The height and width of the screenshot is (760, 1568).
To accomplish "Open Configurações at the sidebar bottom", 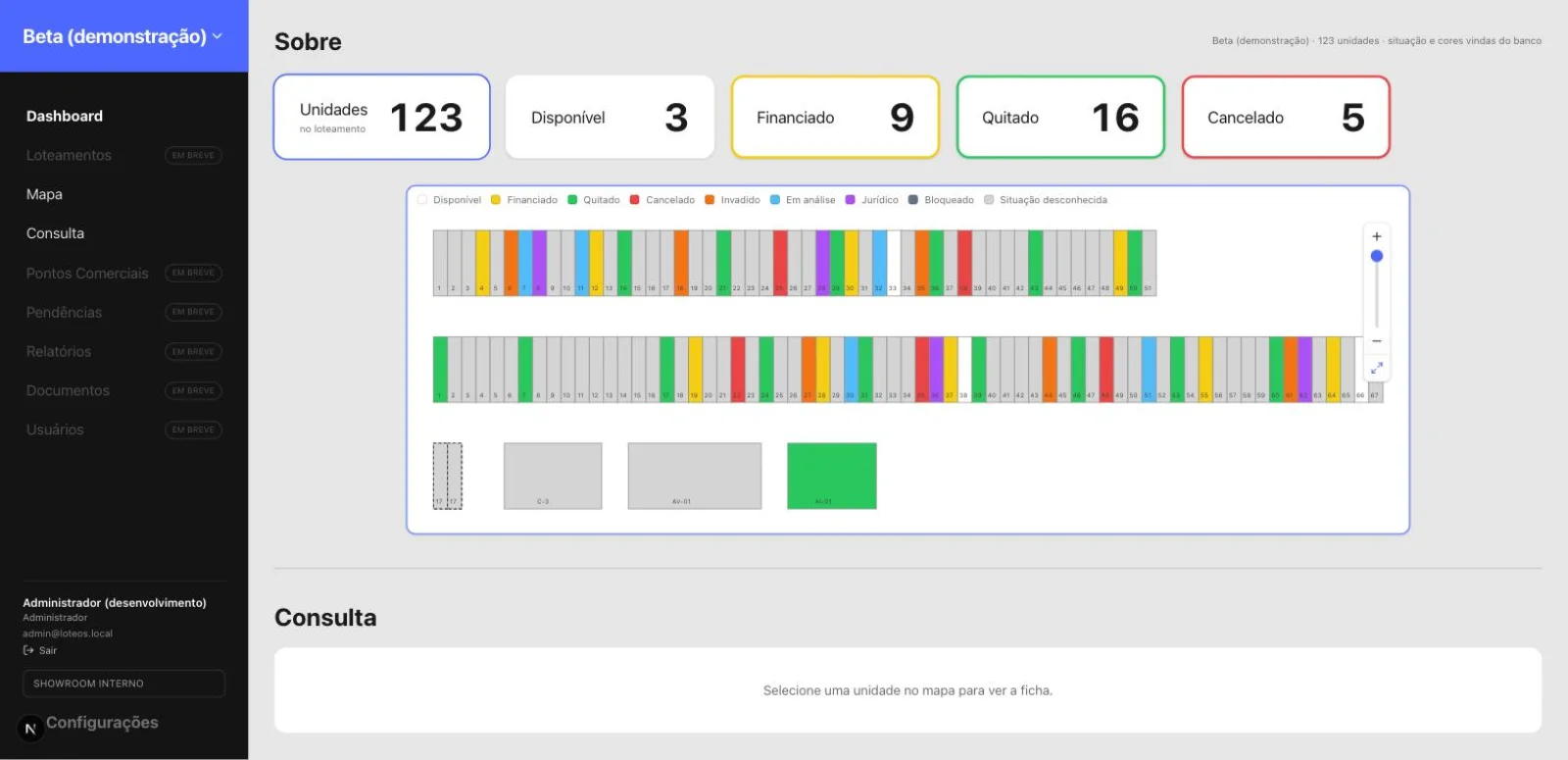I will (x=102, y=723).
